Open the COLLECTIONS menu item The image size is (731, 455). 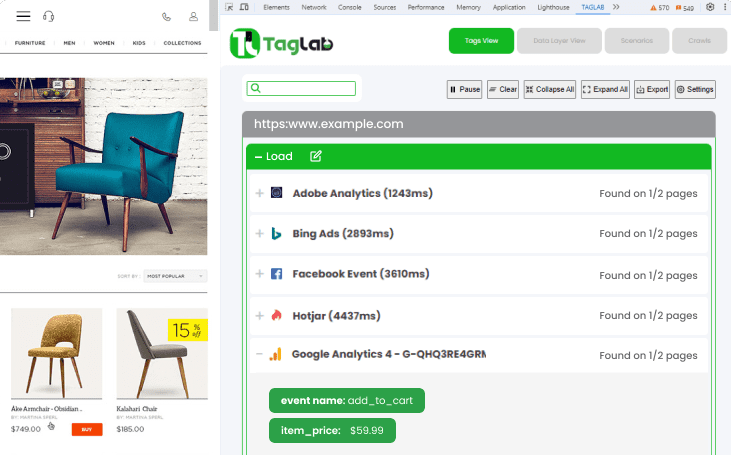[182, 43]
